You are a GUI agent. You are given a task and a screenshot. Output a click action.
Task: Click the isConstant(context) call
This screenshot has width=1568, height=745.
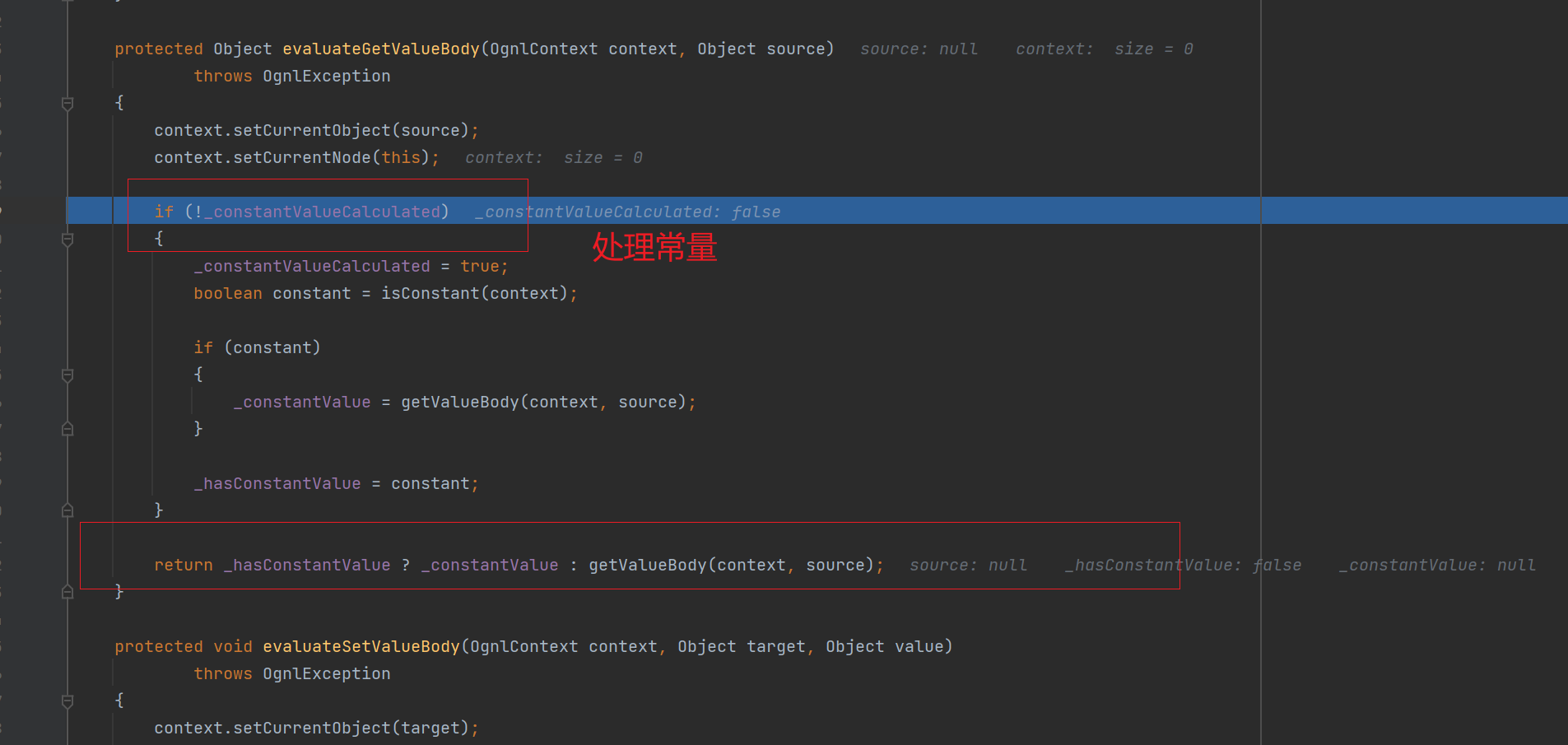(x=474, y=294)
